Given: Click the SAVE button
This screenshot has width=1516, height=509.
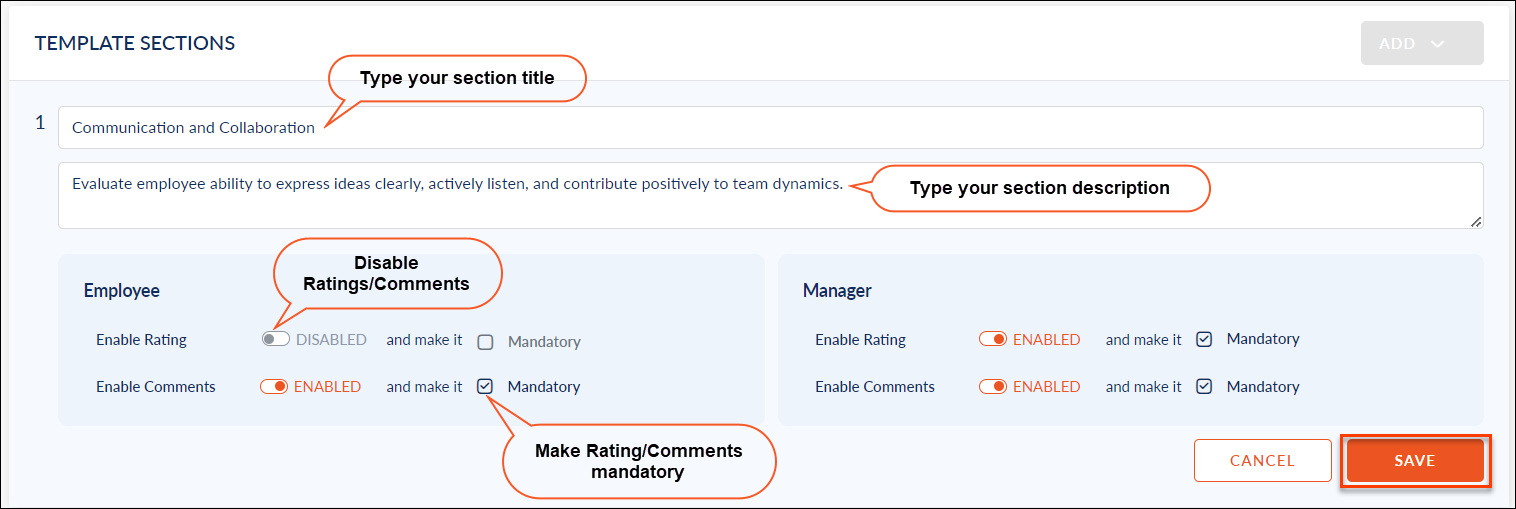Looking at the screenshot, I should (x=1415, y=461).
